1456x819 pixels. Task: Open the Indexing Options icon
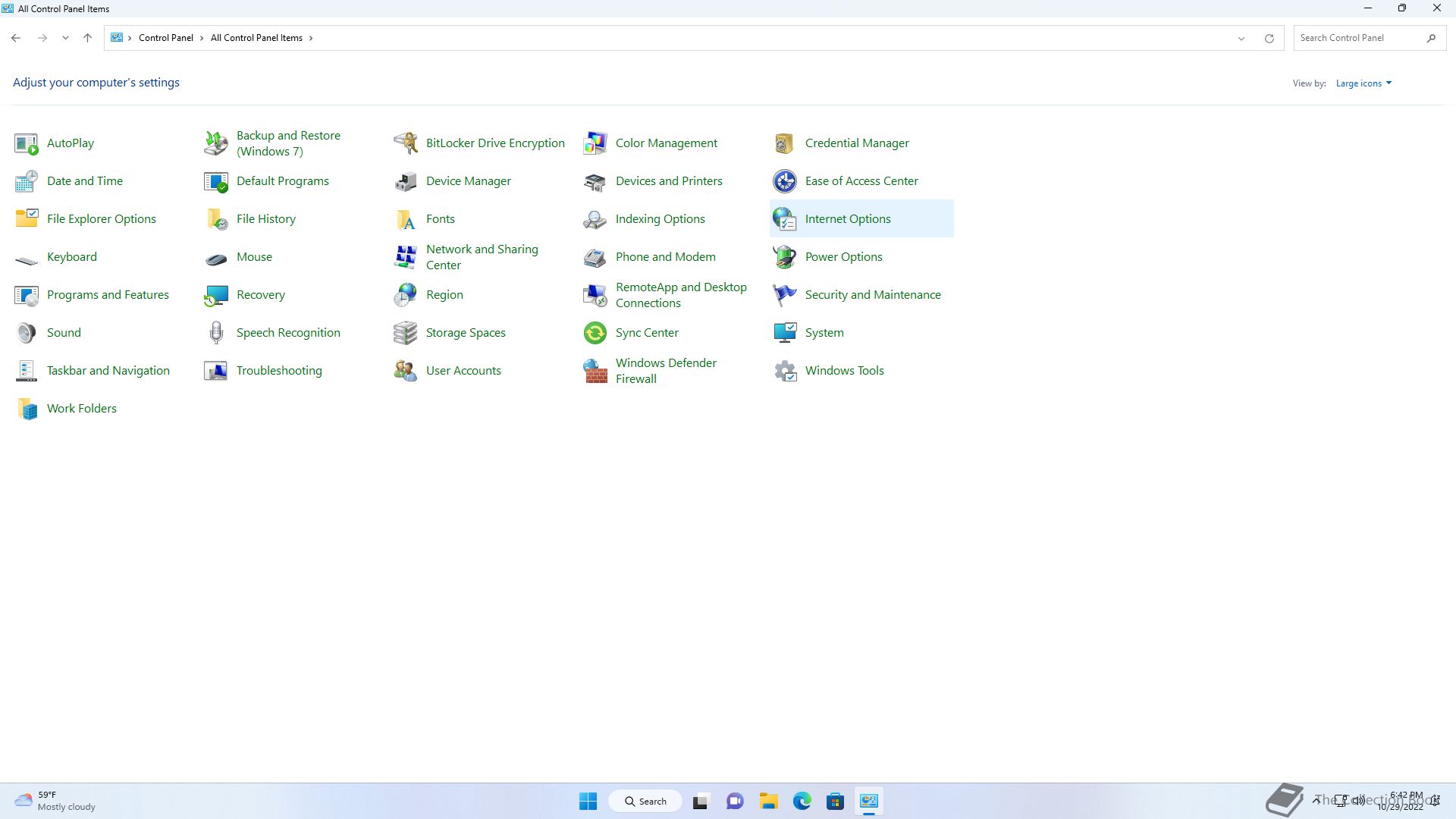click(x=595, y=219)
